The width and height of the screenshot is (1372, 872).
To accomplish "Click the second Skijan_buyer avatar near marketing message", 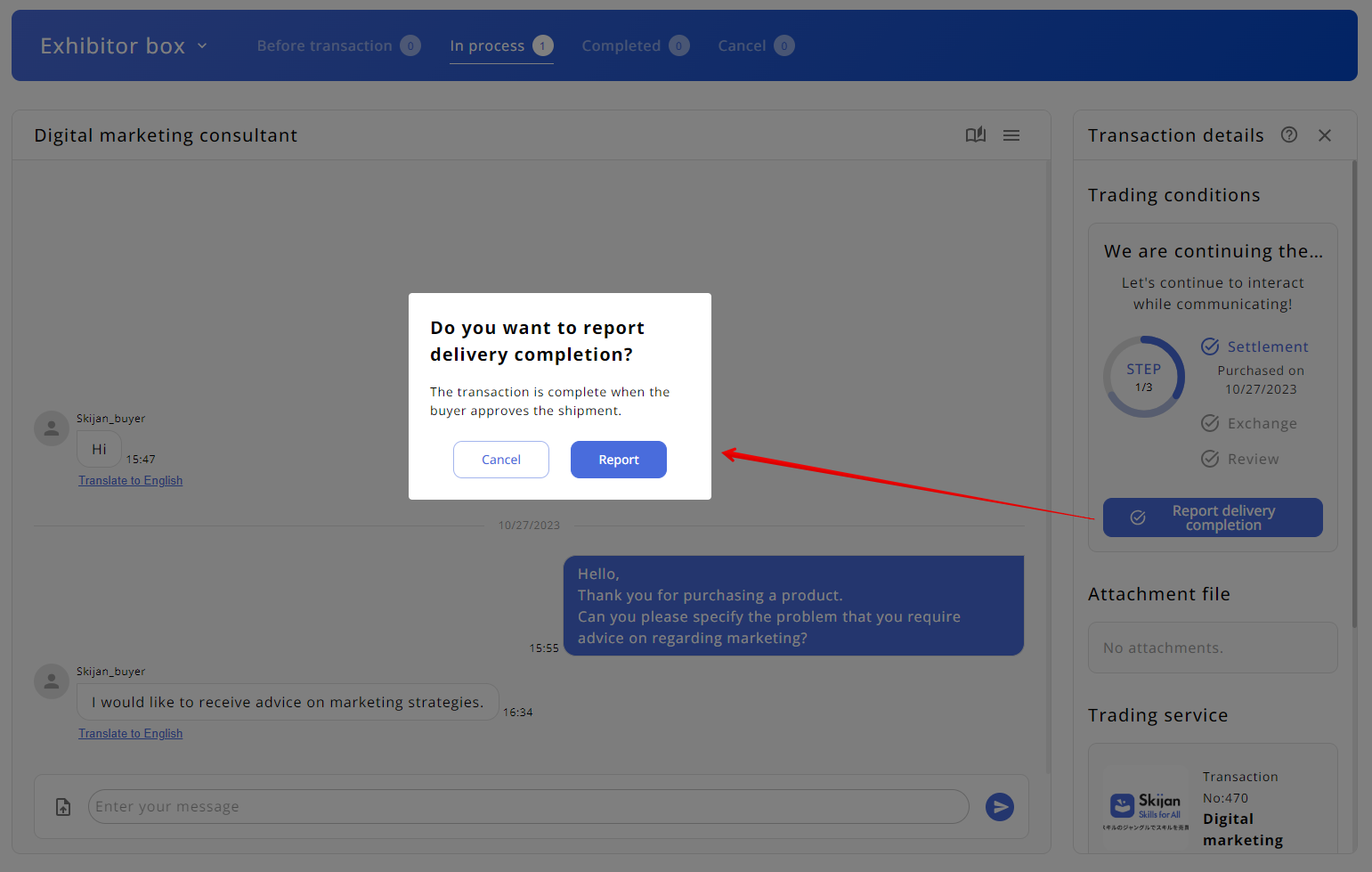I will tap(52, 681).
